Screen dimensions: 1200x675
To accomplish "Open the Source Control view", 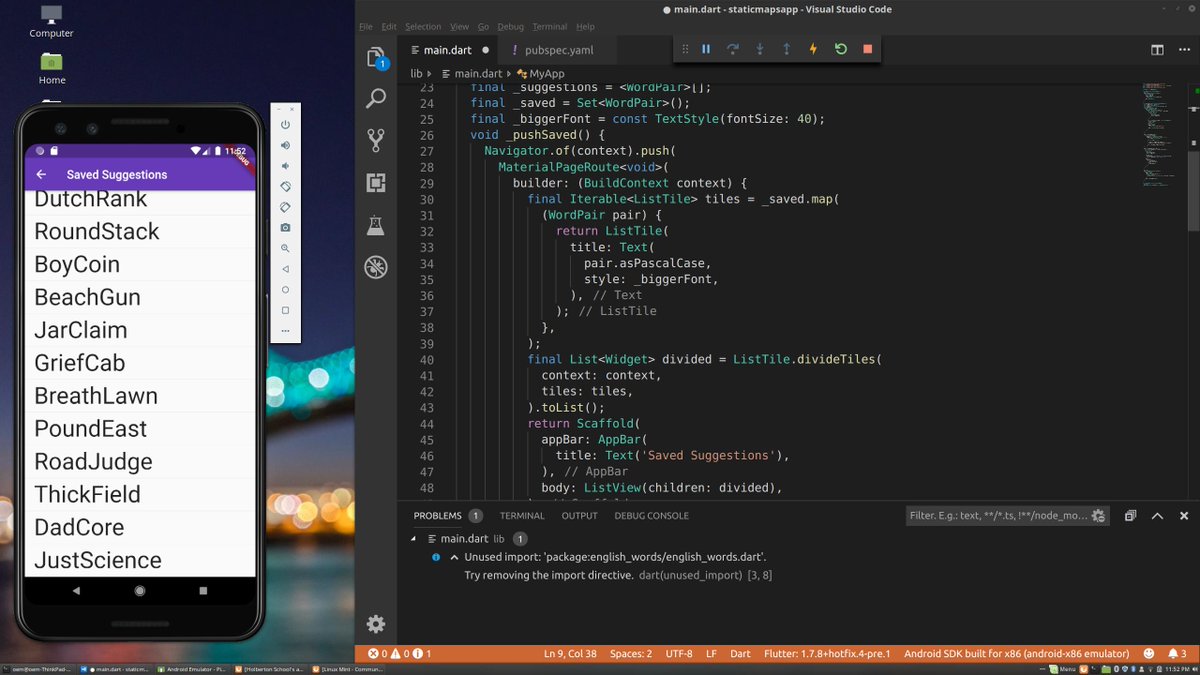I will pos(376,141).
